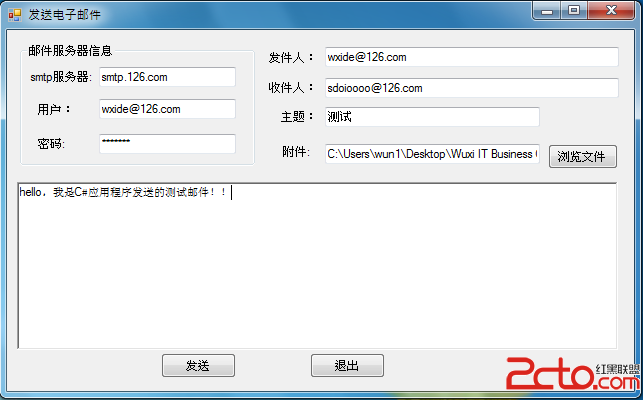Click the application icon in the title bar
Screen dimensions: 643x400
[15, 15]
